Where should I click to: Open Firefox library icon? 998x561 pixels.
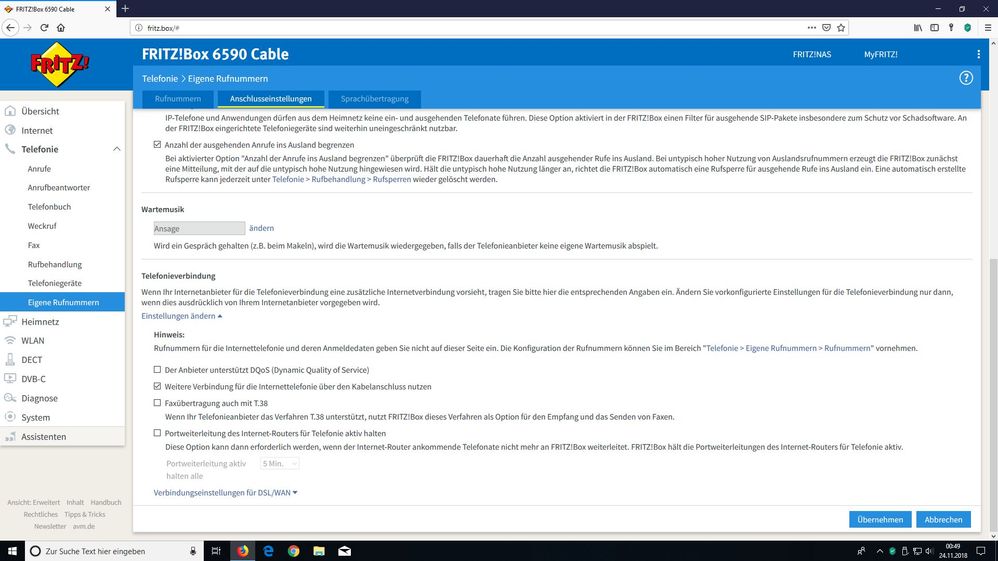(918, 27)
